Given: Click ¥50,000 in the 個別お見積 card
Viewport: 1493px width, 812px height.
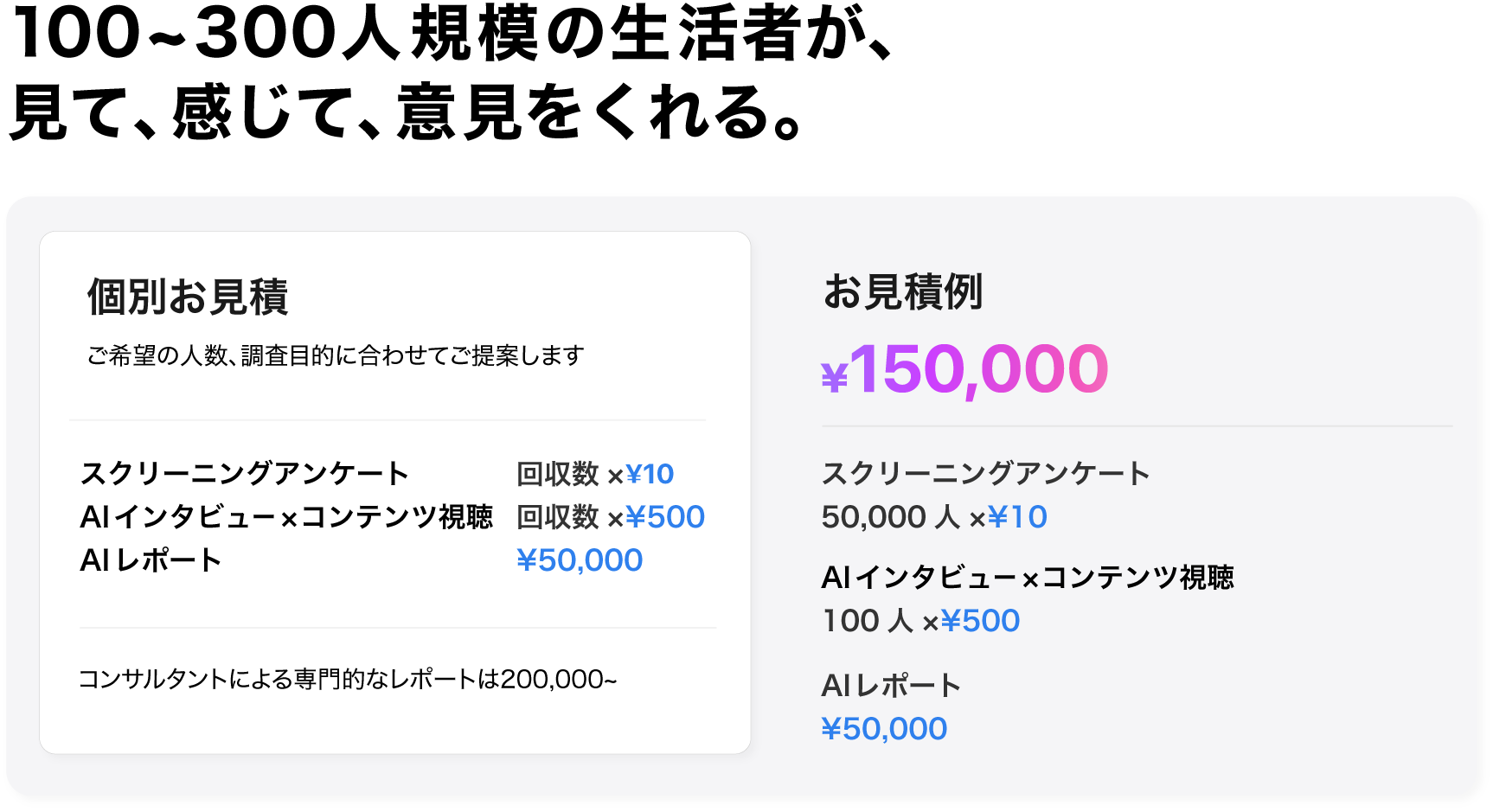Looking at the screenshot, I should [580, 560].
